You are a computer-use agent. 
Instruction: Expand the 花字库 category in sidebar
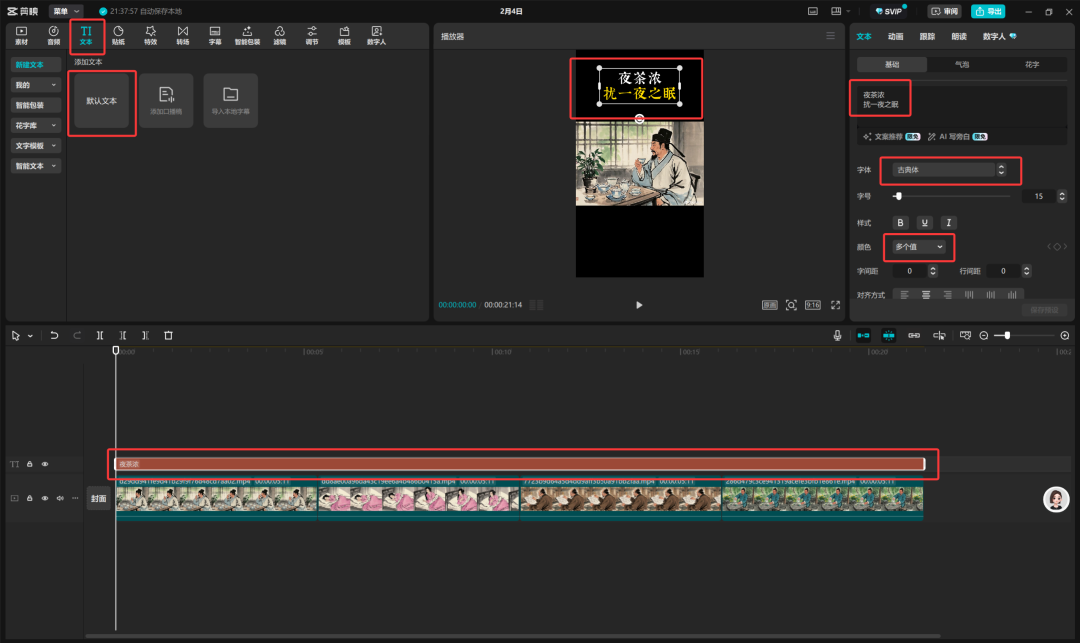[x=36, y=125]
